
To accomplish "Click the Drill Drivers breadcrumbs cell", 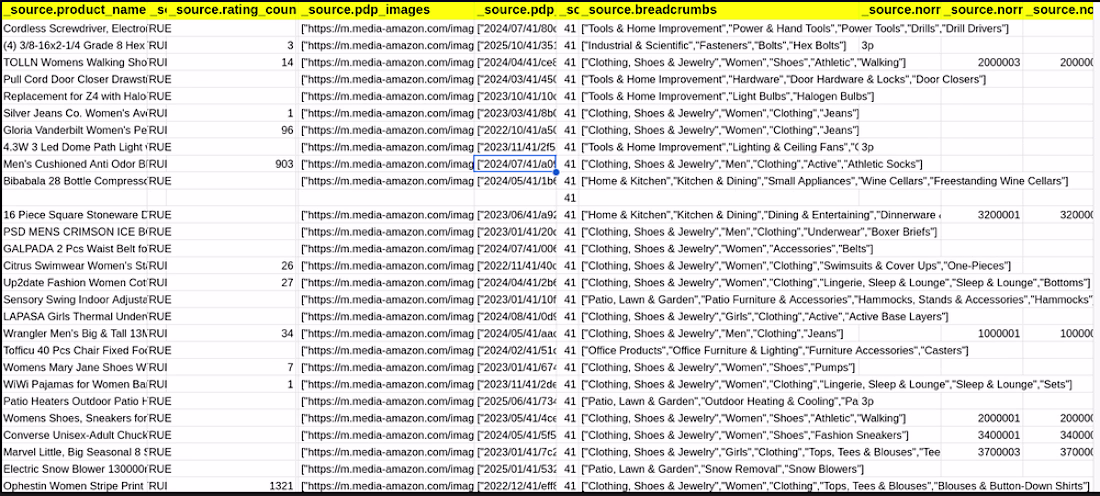I will (x=795, y=28).
